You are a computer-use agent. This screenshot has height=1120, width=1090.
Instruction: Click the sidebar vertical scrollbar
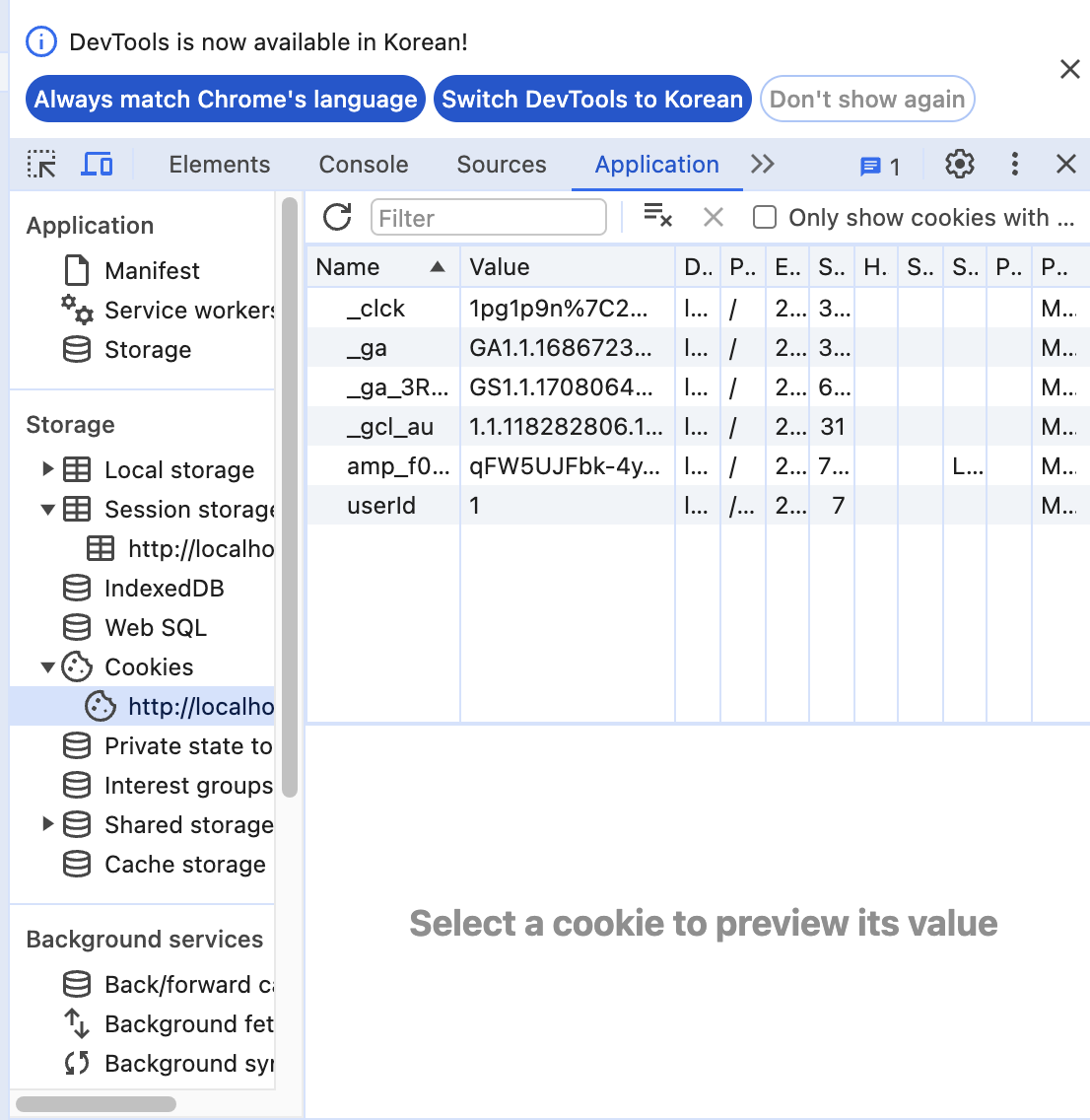coord(289,498)
